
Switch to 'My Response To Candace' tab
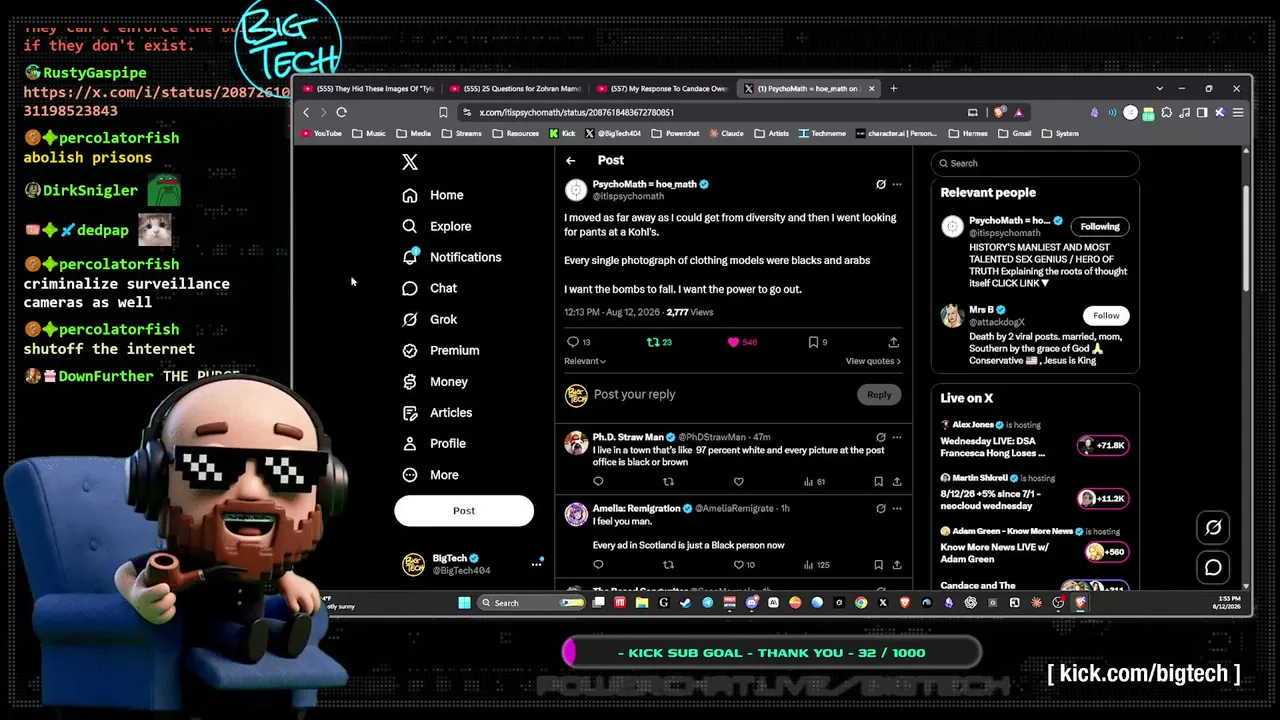click(661, 89)
